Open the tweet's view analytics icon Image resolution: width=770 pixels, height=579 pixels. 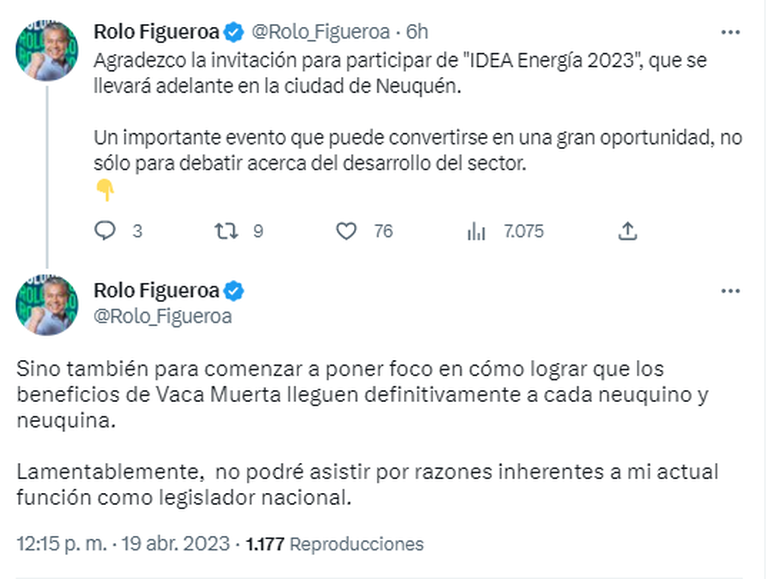point(476,231)
